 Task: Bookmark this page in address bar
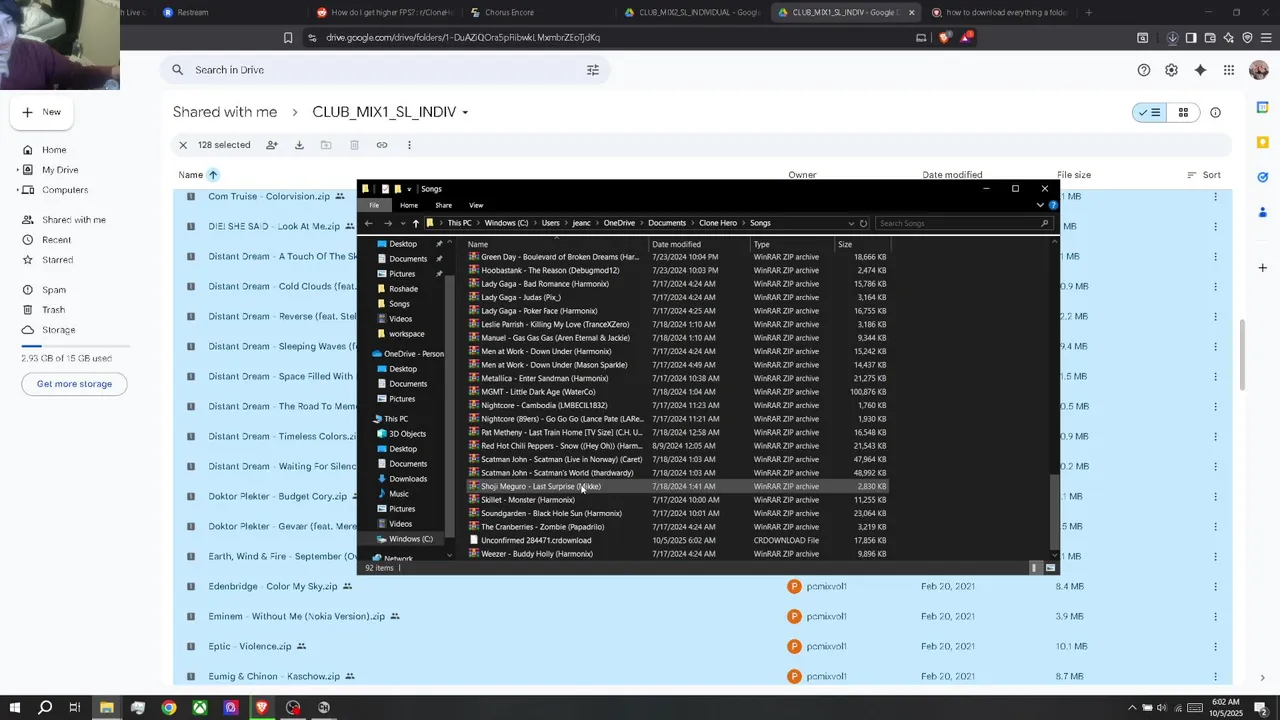click(x=288, y=38)
